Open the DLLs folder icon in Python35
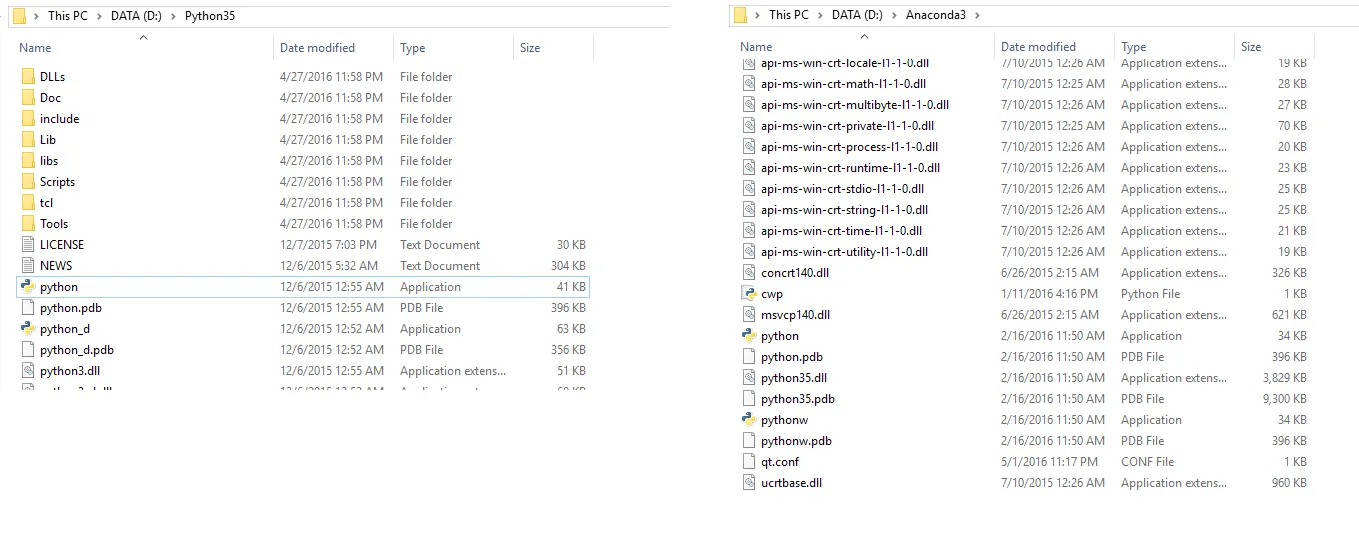The width and height of the screenshot is (1359, 533). [x=28, y=77]
